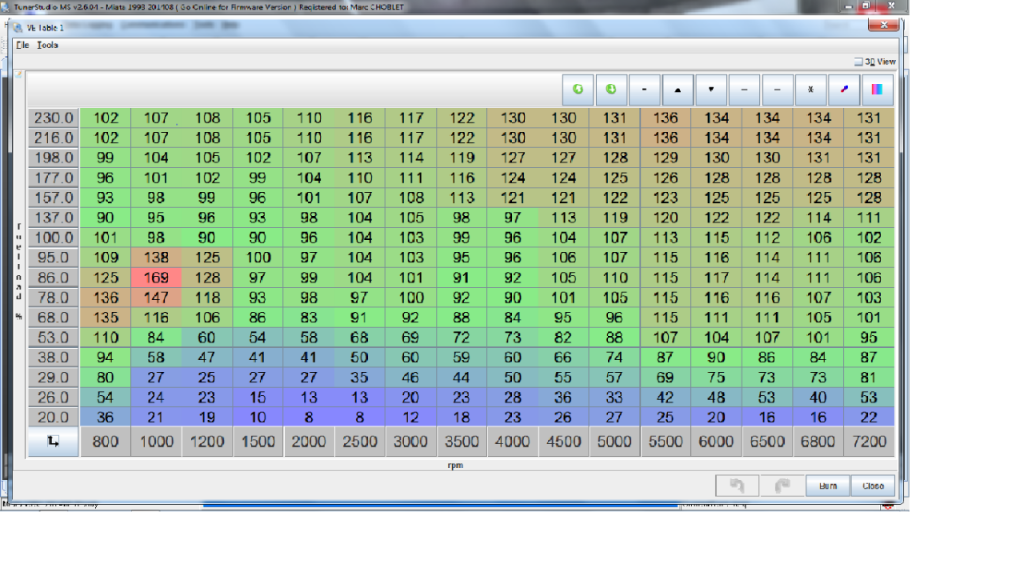The height and width of the screenshot is (576, 1024).
Task: Click the 3500 rpm bin header
Action: coord(462,441)
